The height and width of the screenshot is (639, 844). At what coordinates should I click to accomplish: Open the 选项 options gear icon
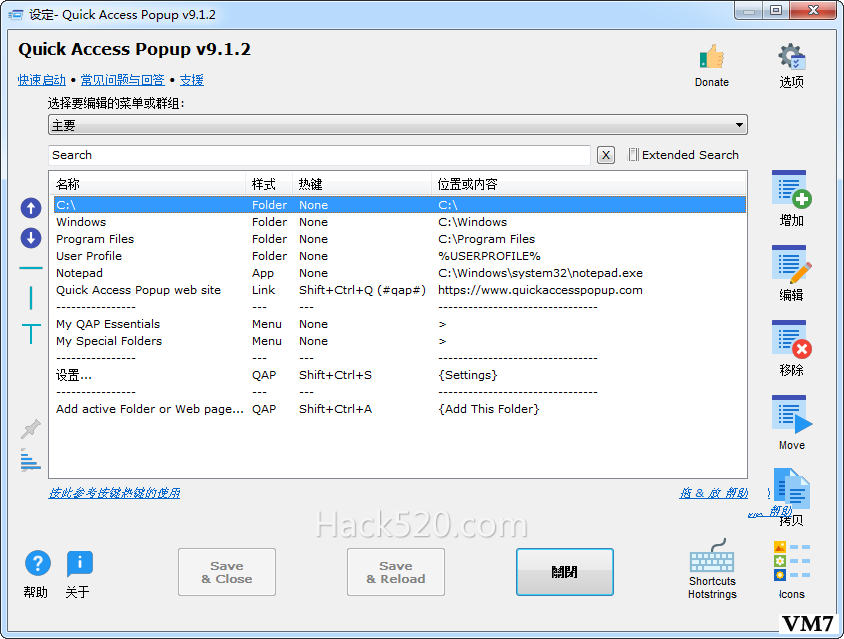(791, 57)
